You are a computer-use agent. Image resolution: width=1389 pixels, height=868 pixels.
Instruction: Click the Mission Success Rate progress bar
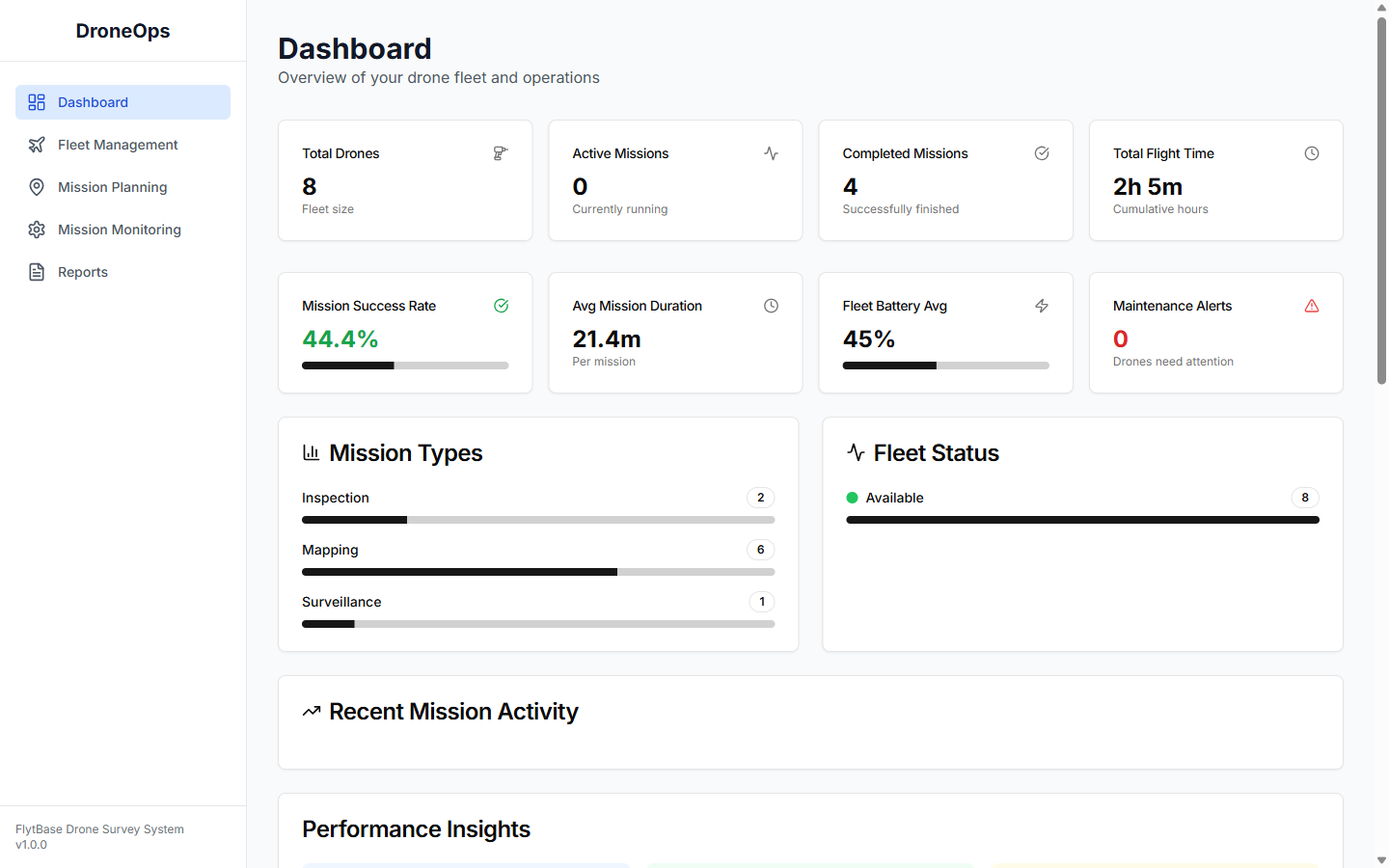[405, 366]
